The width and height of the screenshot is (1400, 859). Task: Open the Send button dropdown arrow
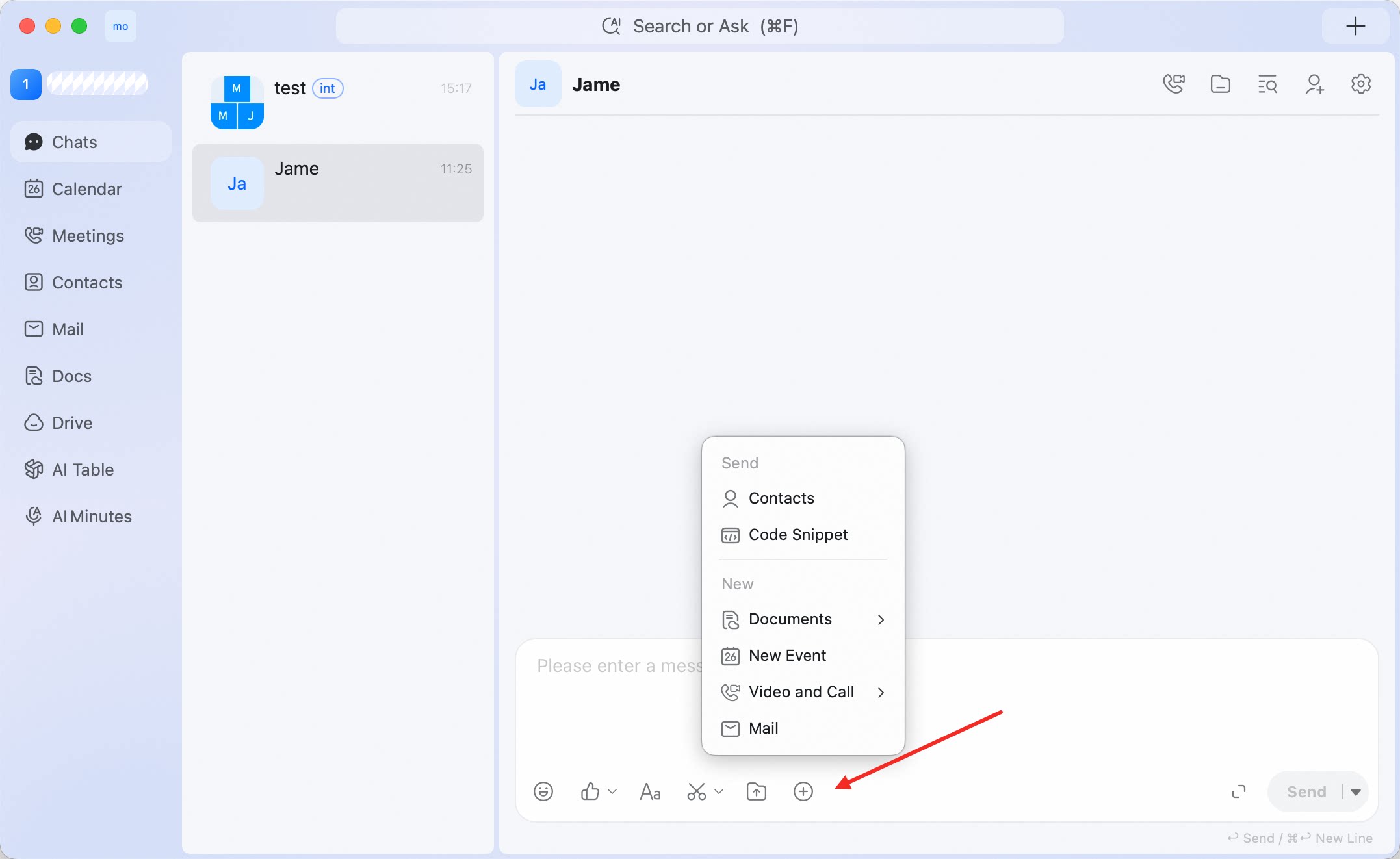(x=1356, y=792)
